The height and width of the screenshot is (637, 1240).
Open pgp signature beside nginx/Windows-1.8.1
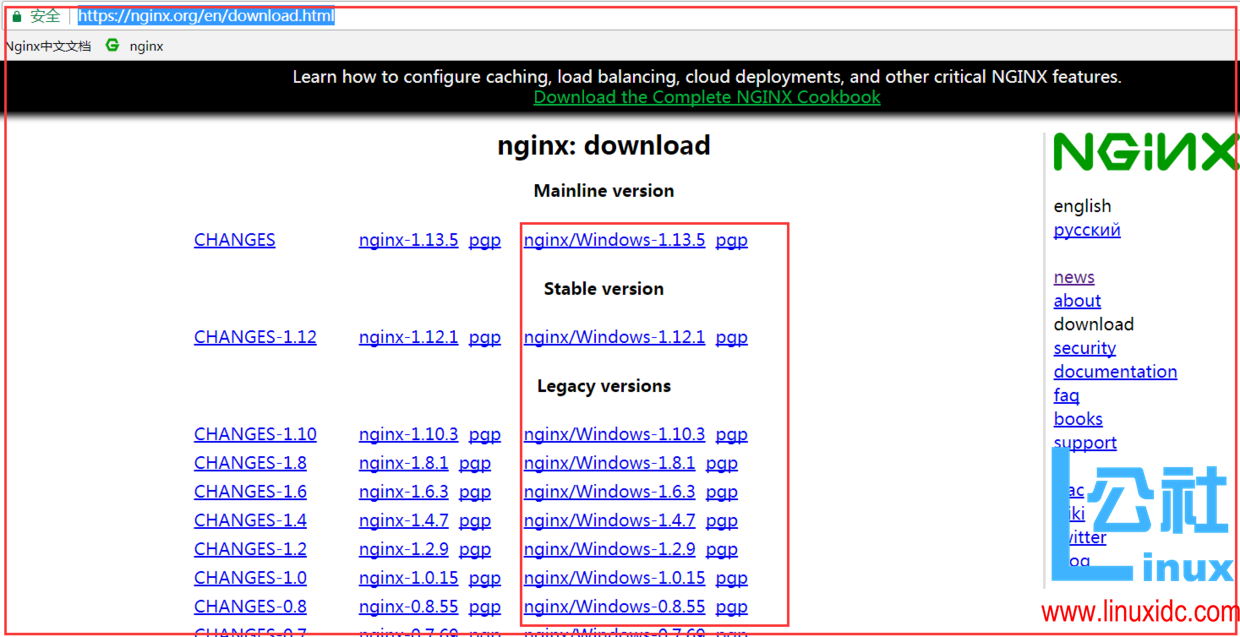pos(722,463)
